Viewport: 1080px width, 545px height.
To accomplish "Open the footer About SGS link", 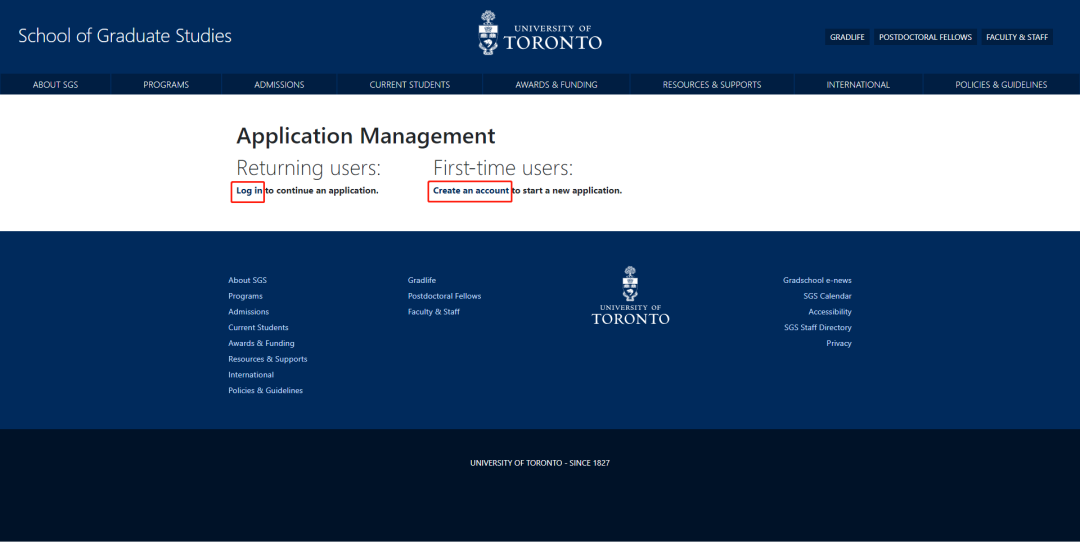I will (247, 280).
